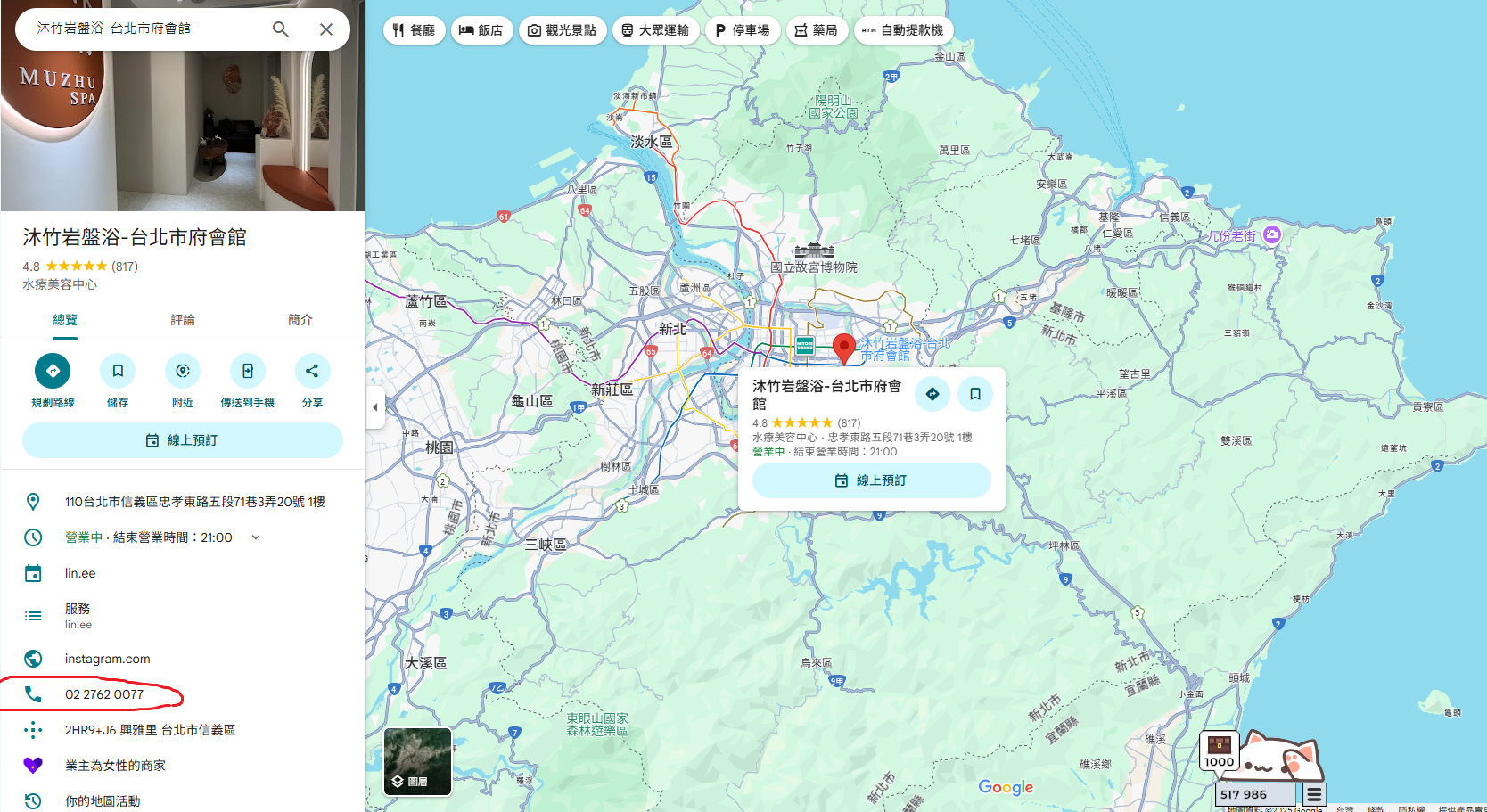Search nearby with the 附近 icon
Image resolution: width=1487 pixels, height=812 pixels.
(183, 371)
